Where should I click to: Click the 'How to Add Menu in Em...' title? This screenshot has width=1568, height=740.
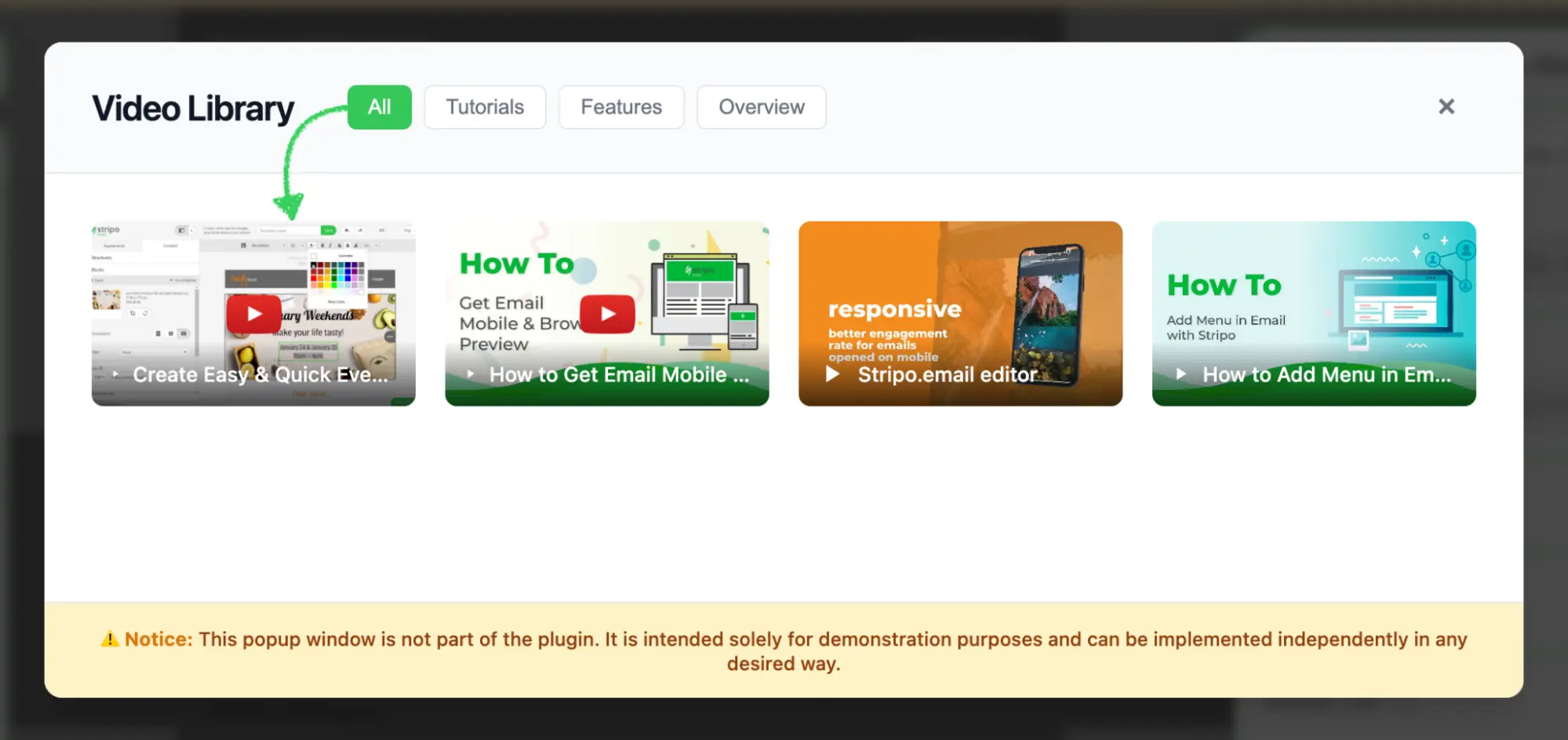tap(1326, 374)
